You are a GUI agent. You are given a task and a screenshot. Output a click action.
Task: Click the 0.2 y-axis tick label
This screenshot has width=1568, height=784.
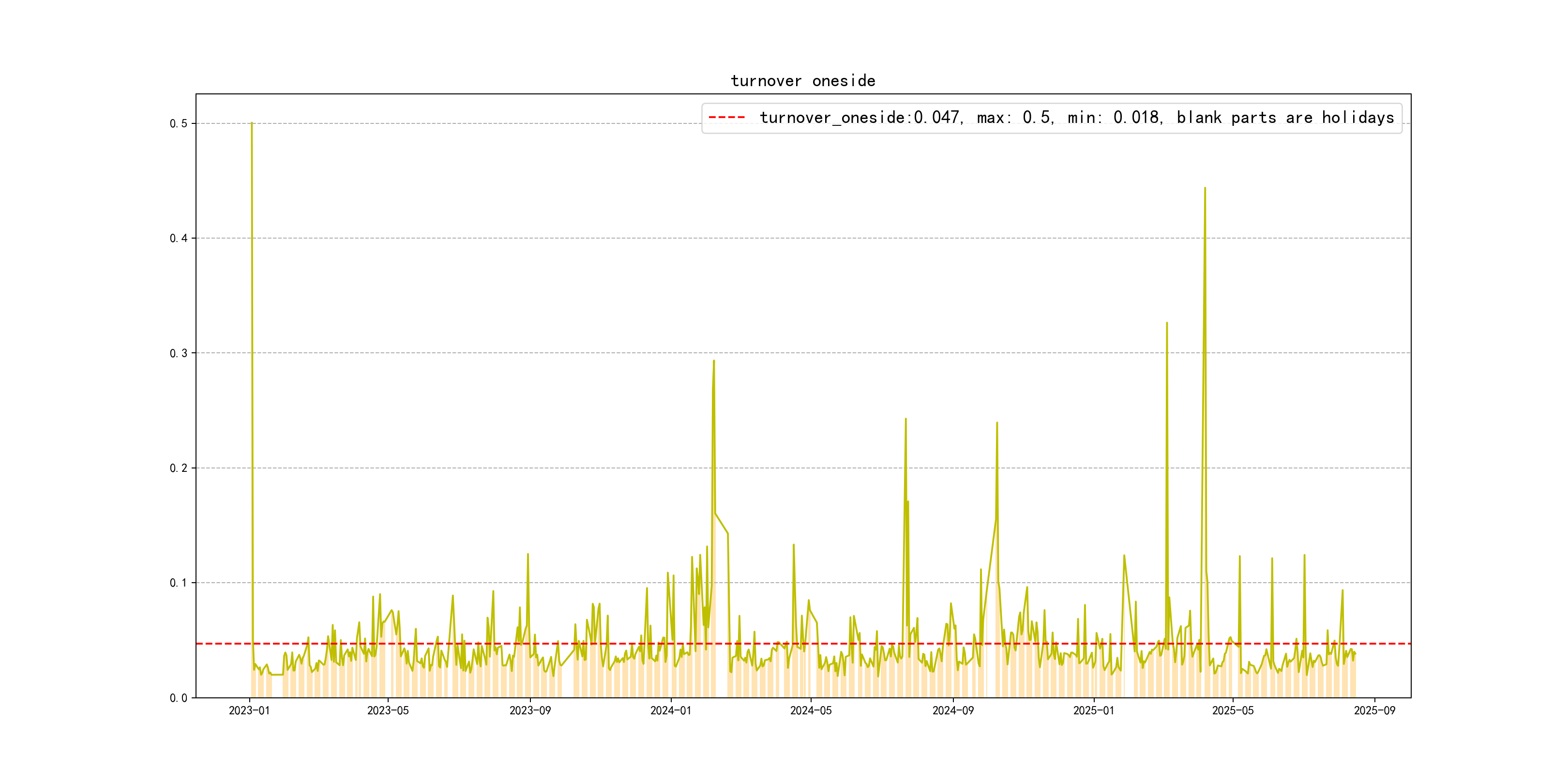coord(179,468)
